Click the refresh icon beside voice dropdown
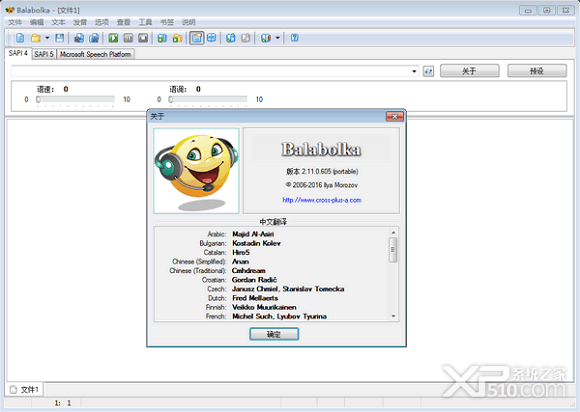Screen dimensions: 580x412 (428, 71)
